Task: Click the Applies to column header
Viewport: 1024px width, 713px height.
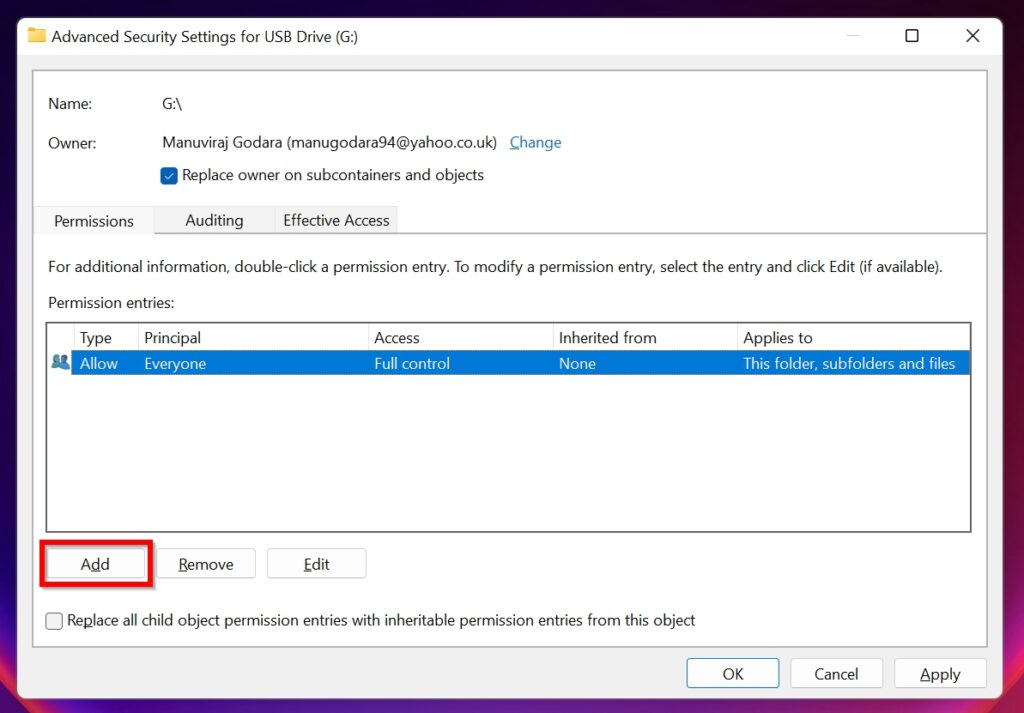Action: point(778,337)
